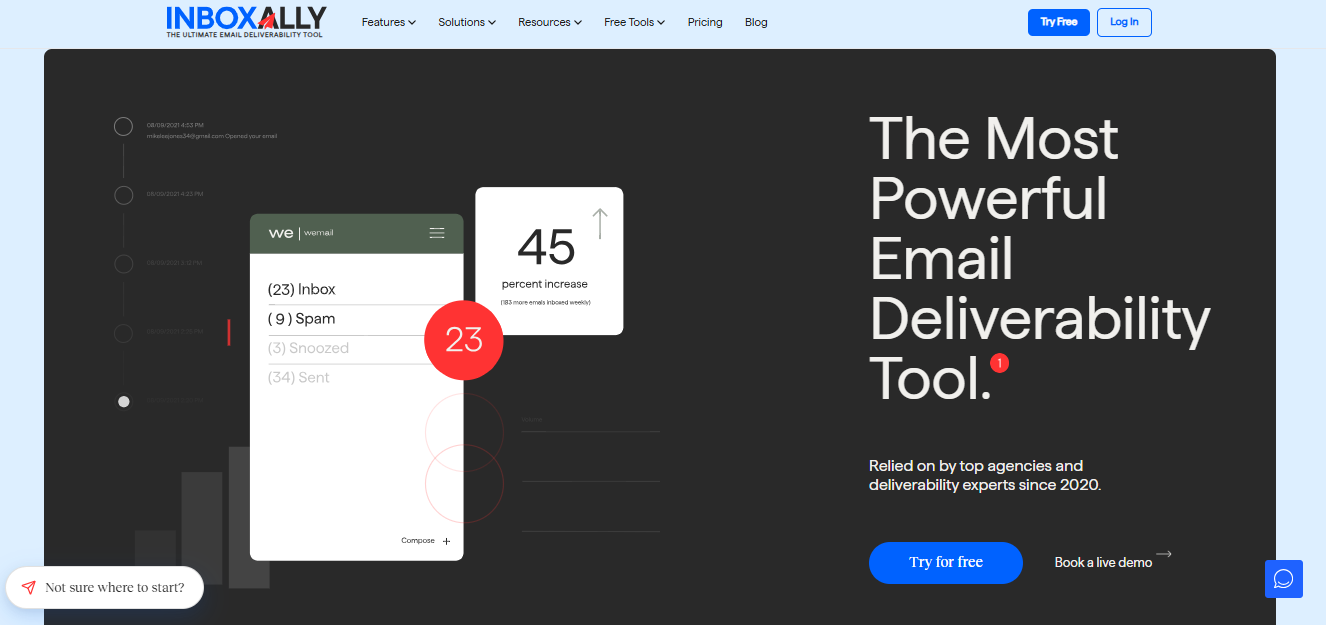Screen dimensions: 1326x625
Task: Open the blue live chat bubble icon
Action: pos(1283,579)
